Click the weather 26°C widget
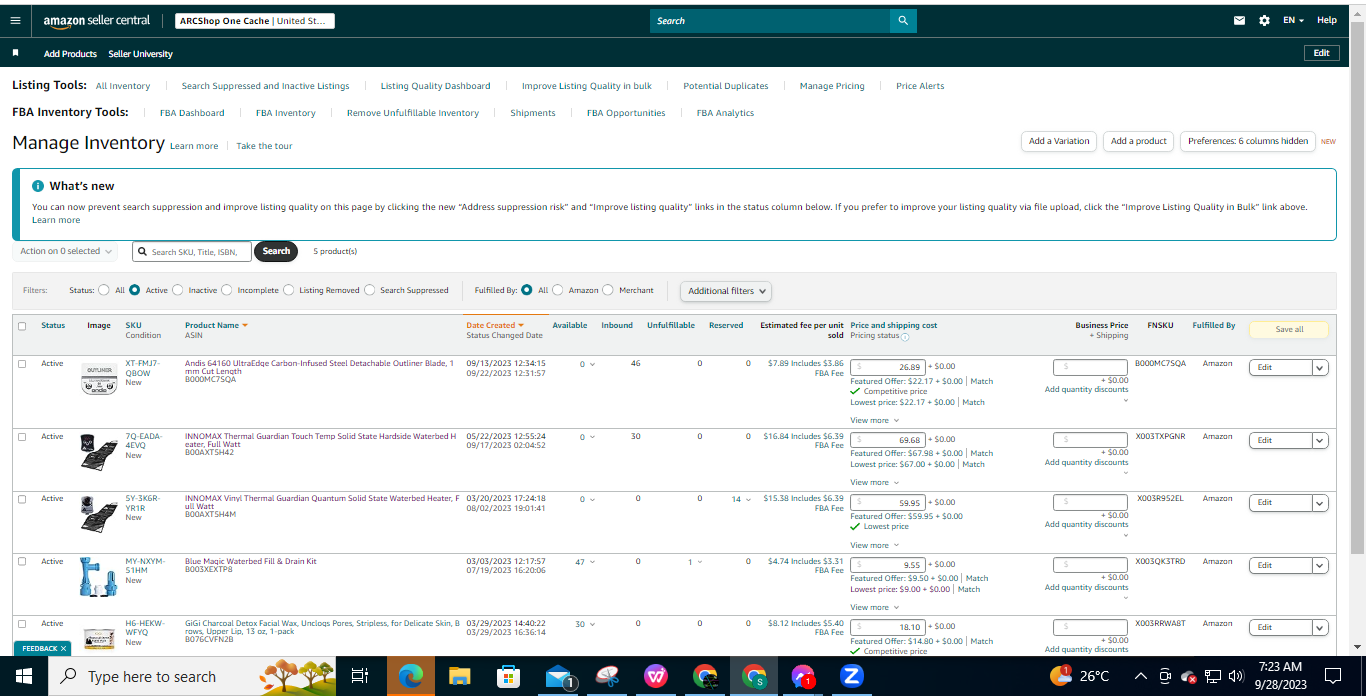The height and width of the screenshot is (696, 1366). (1079, 676)
